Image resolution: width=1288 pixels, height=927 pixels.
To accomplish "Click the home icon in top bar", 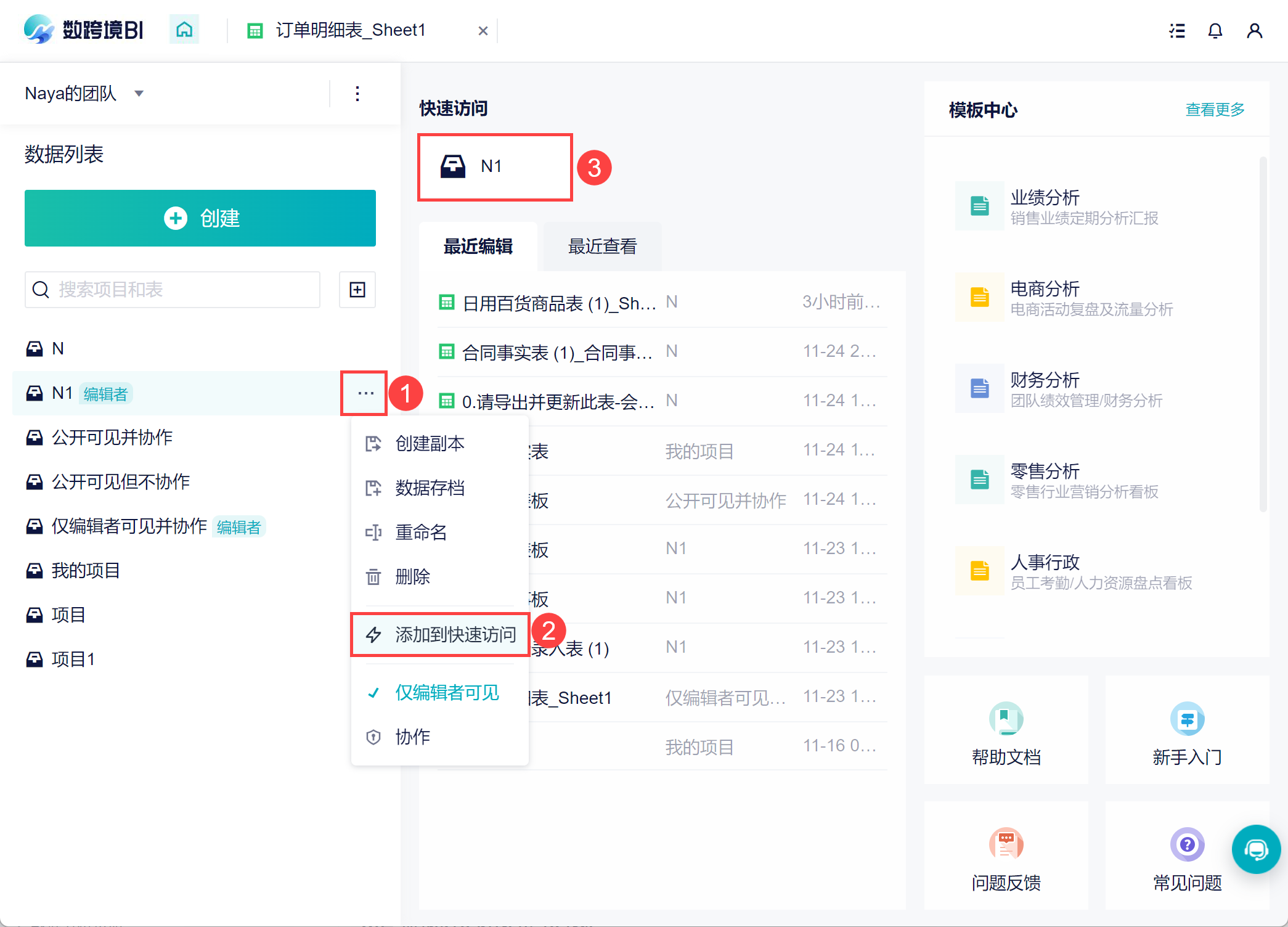I will click(x=184, y=30).
